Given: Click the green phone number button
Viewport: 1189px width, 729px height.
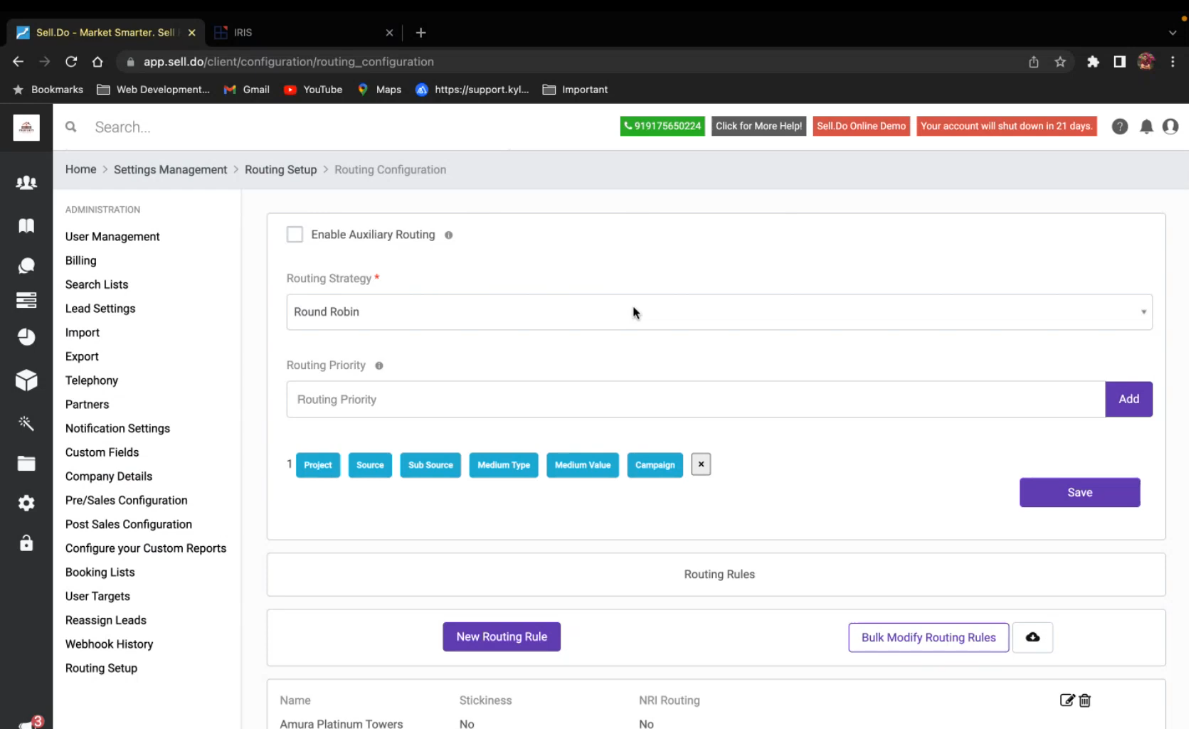Looking at the screenshot, I should pyautogui.click(x=662, y=126).
